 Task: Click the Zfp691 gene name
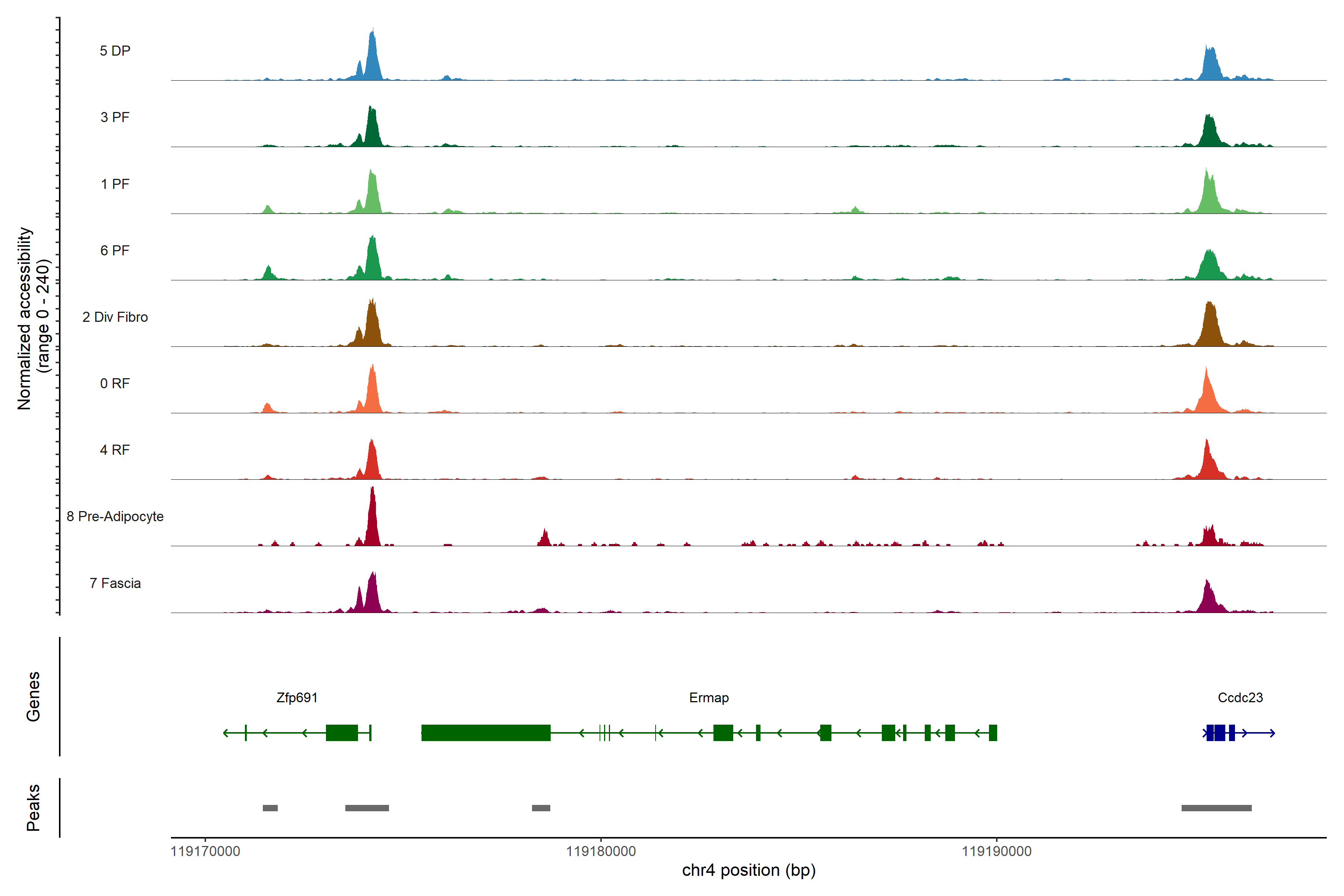(x=296, y=698)
